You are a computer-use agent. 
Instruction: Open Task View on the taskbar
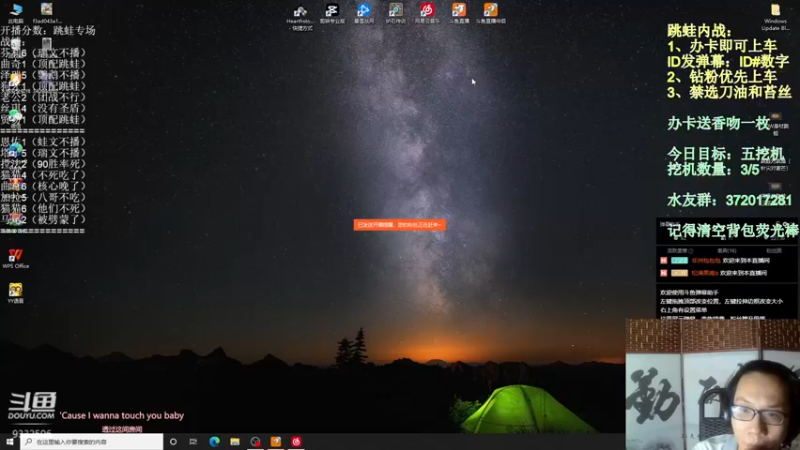pyautogui.click(x=193, y=442)
